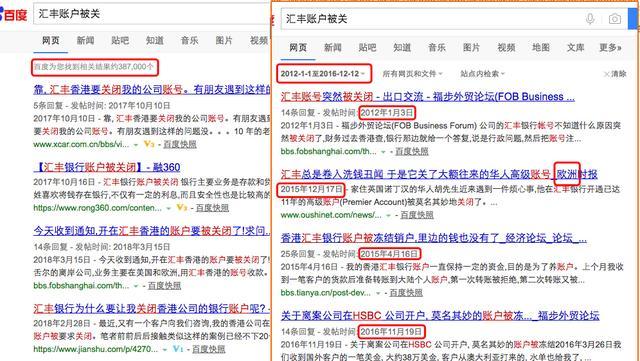Open the 更多» tab menu
This screenshot has height=361, width=640.
coord(610,48)
